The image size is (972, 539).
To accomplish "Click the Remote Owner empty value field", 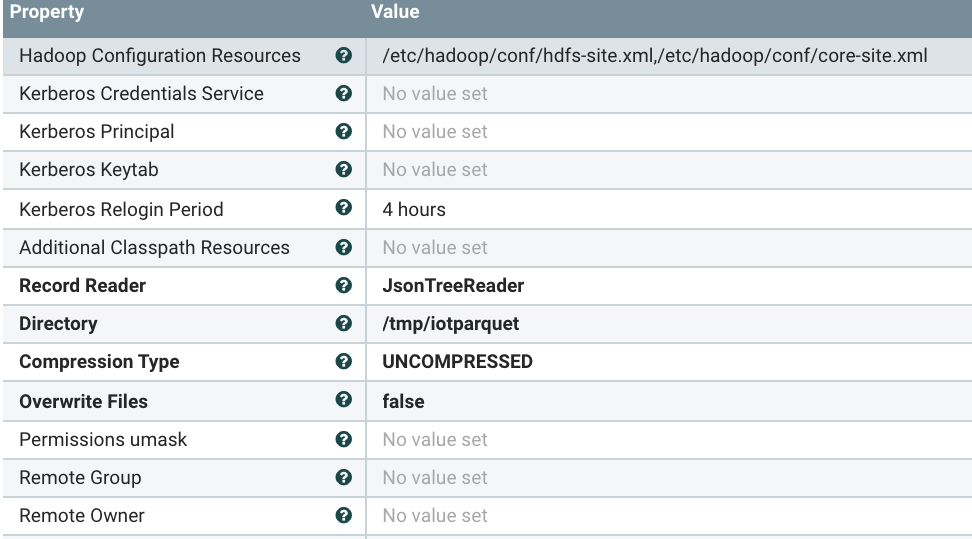I will click(x=435, y=516).
